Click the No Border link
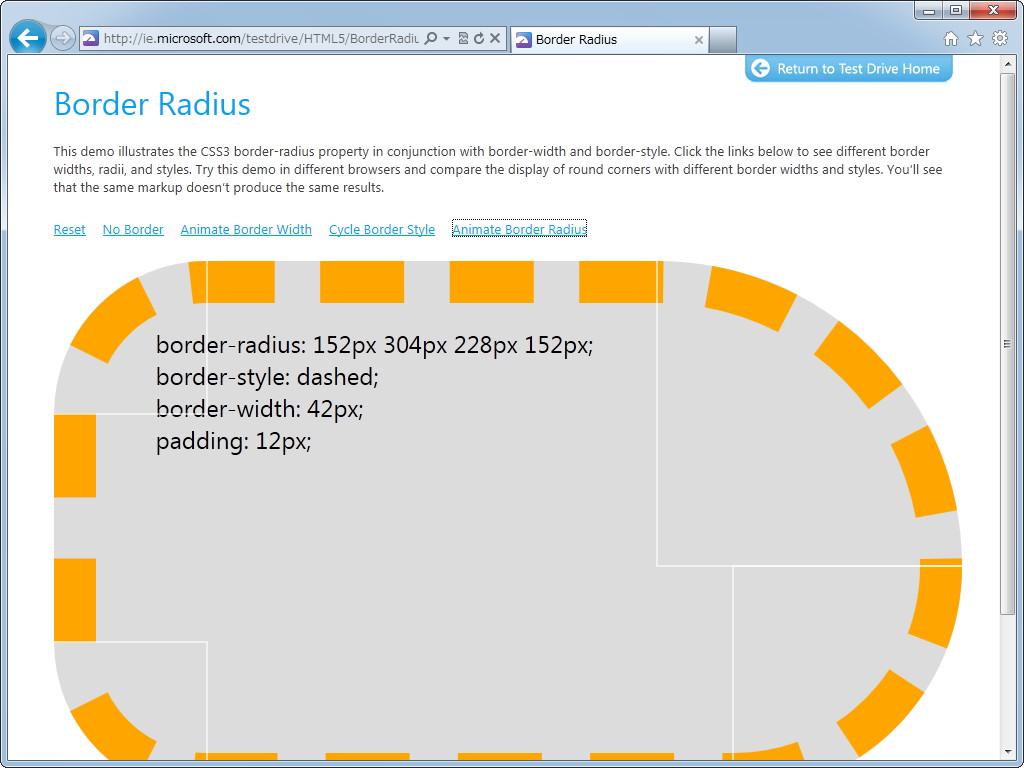 133,229
